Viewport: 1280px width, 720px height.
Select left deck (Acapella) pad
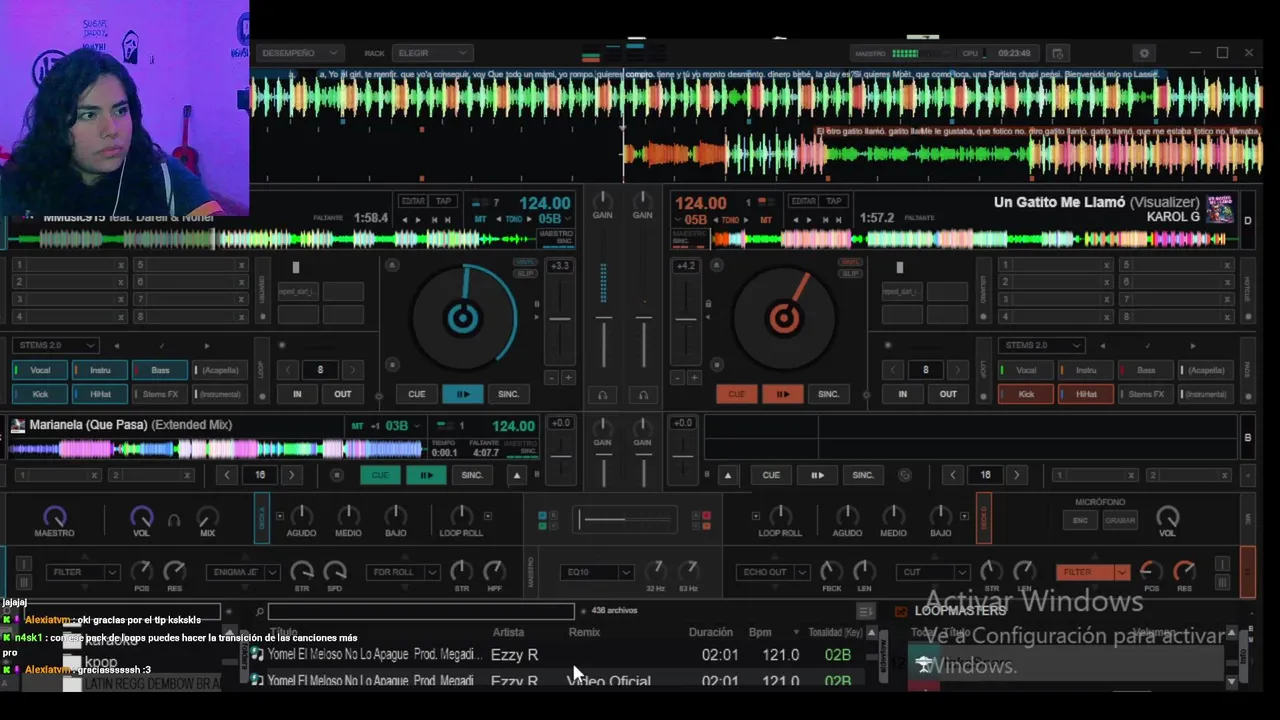point(220,370)
